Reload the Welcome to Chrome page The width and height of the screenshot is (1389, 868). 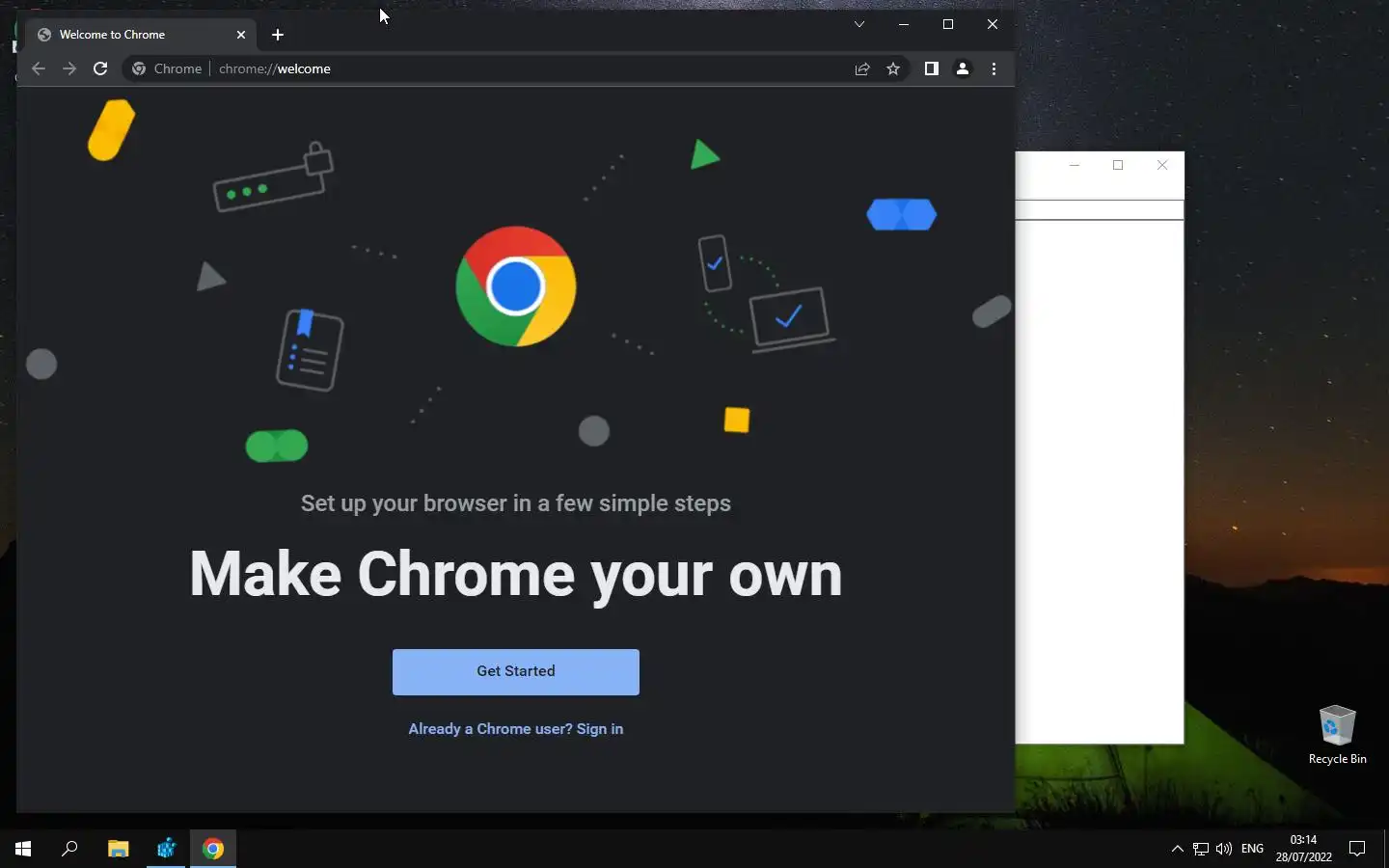click(100, 68)
